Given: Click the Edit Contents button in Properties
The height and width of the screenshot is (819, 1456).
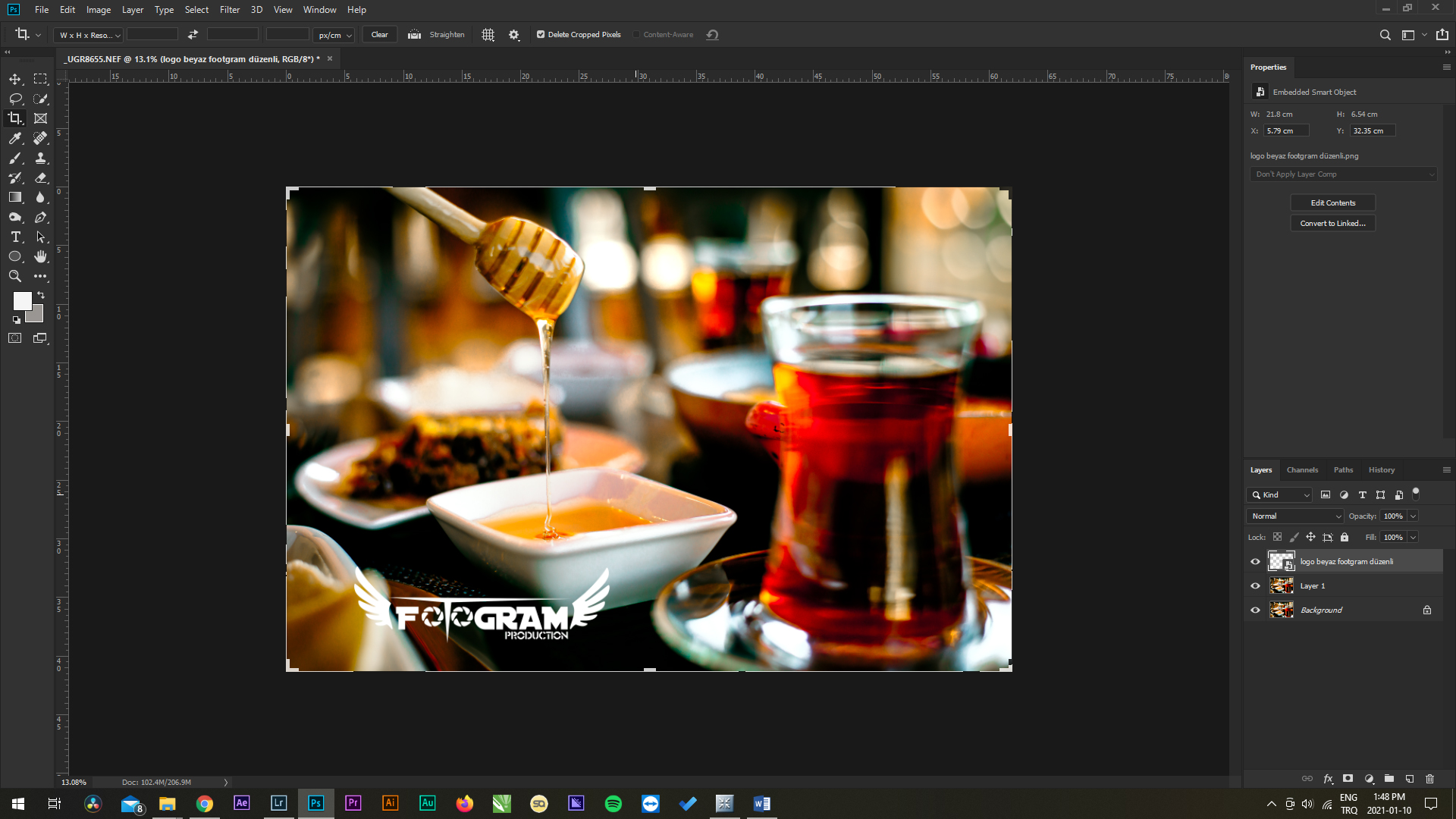Looking at the screenshot, I should coord(1332,202).
